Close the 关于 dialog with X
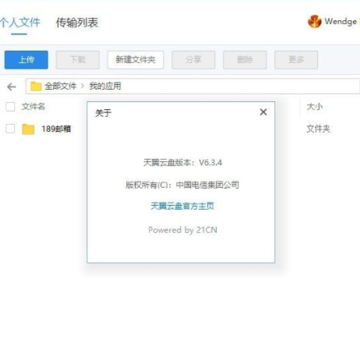Viewport: 360px width, 360px height. tap(263, 112)
